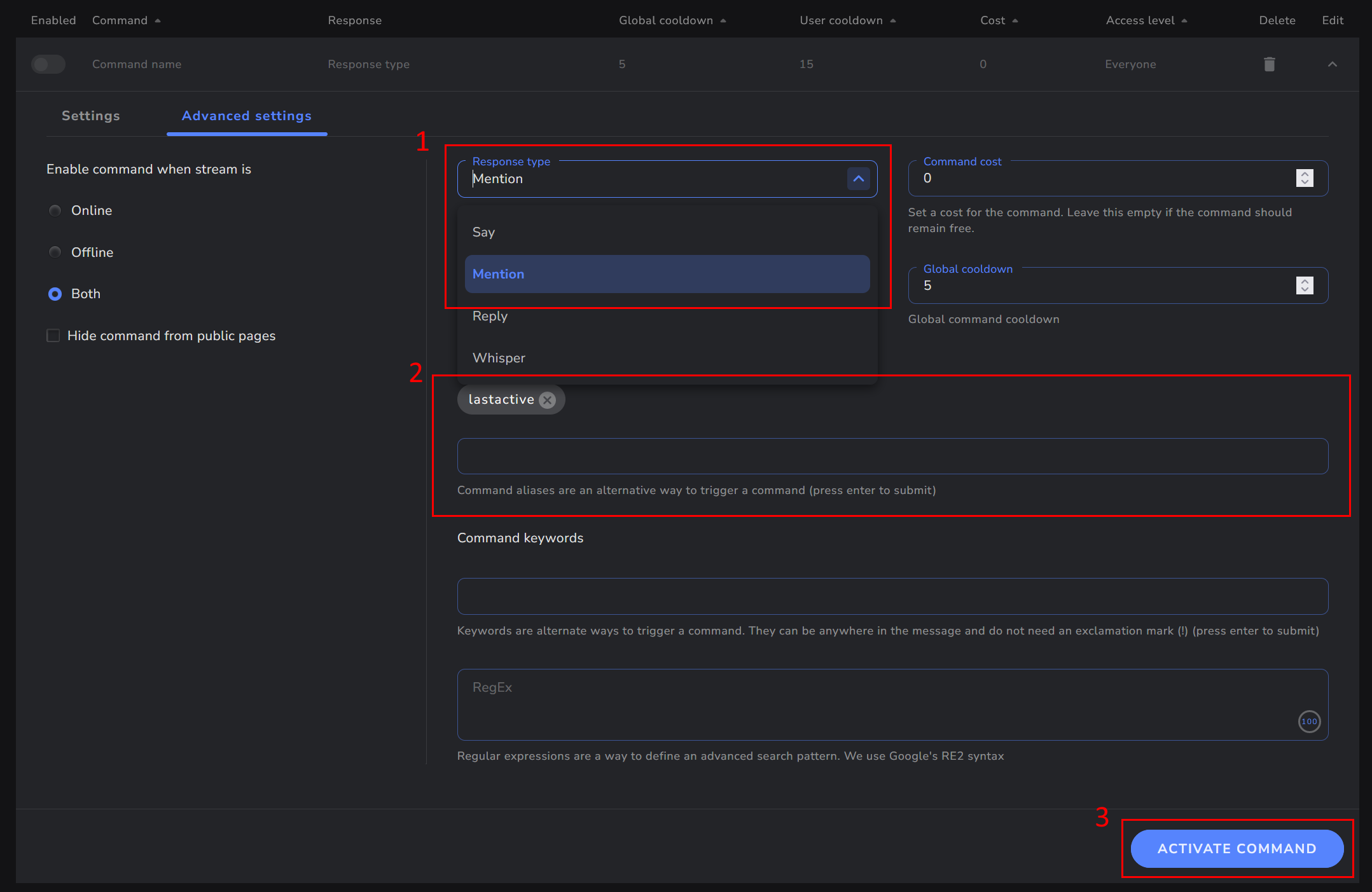Click the trash delete command icon
The image size is (1372, 892).
coord(1269,64)
